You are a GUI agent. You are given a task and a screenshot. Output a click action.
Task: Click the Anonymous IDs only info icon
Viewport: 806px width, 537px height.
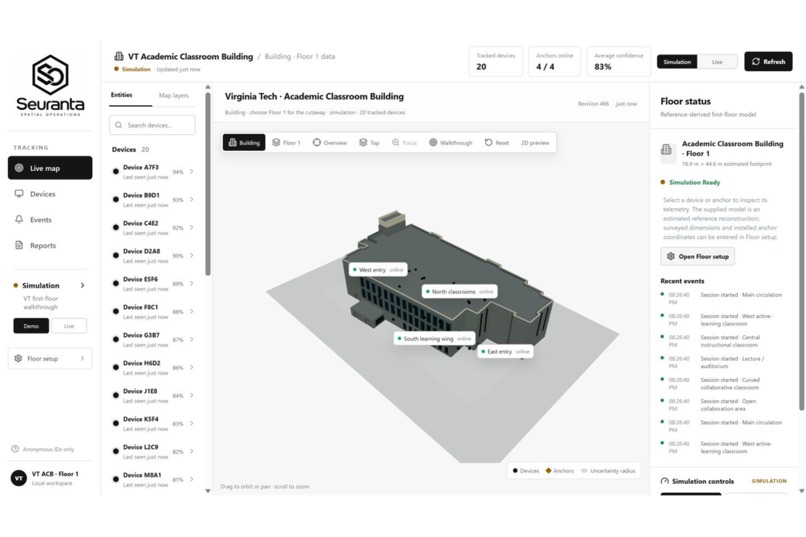tap(15, 449)
